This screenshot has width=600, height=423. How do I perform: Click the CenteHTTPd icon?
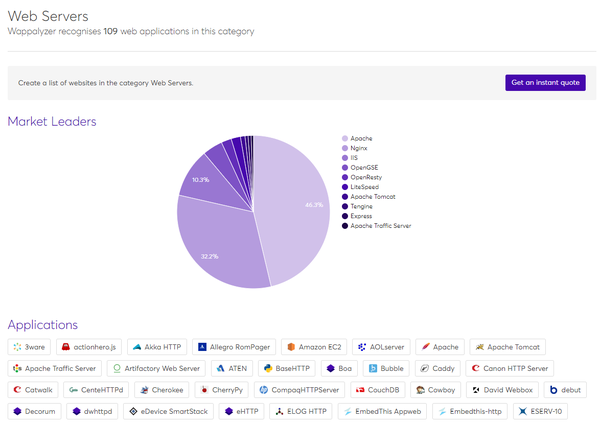(x=73, y=390)
